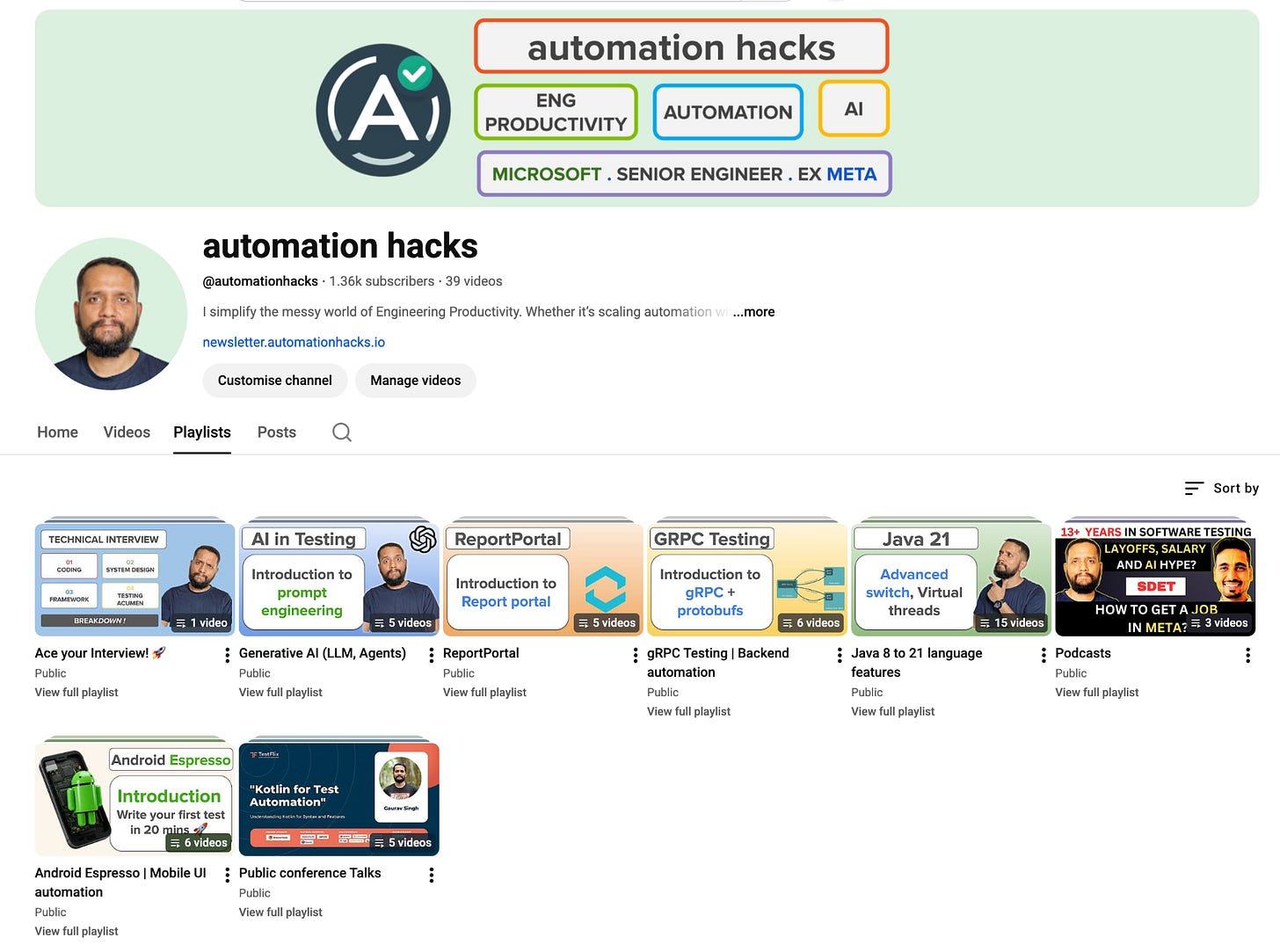
Task: Open Android Espresso playlist thumbnail
Action: tap(135, 799)
